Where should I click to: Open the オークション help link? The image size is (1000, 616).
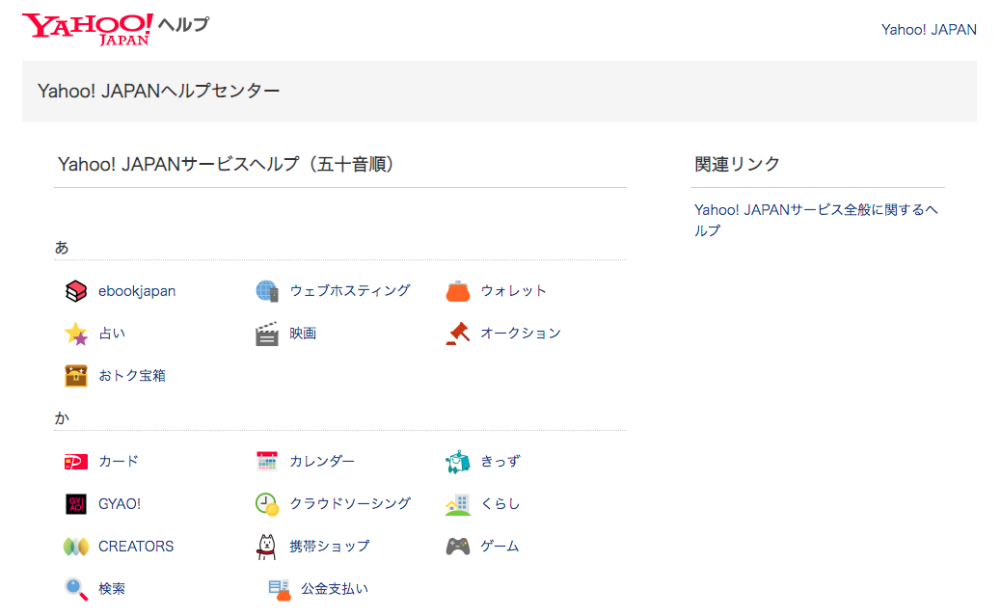pos(520,334)
